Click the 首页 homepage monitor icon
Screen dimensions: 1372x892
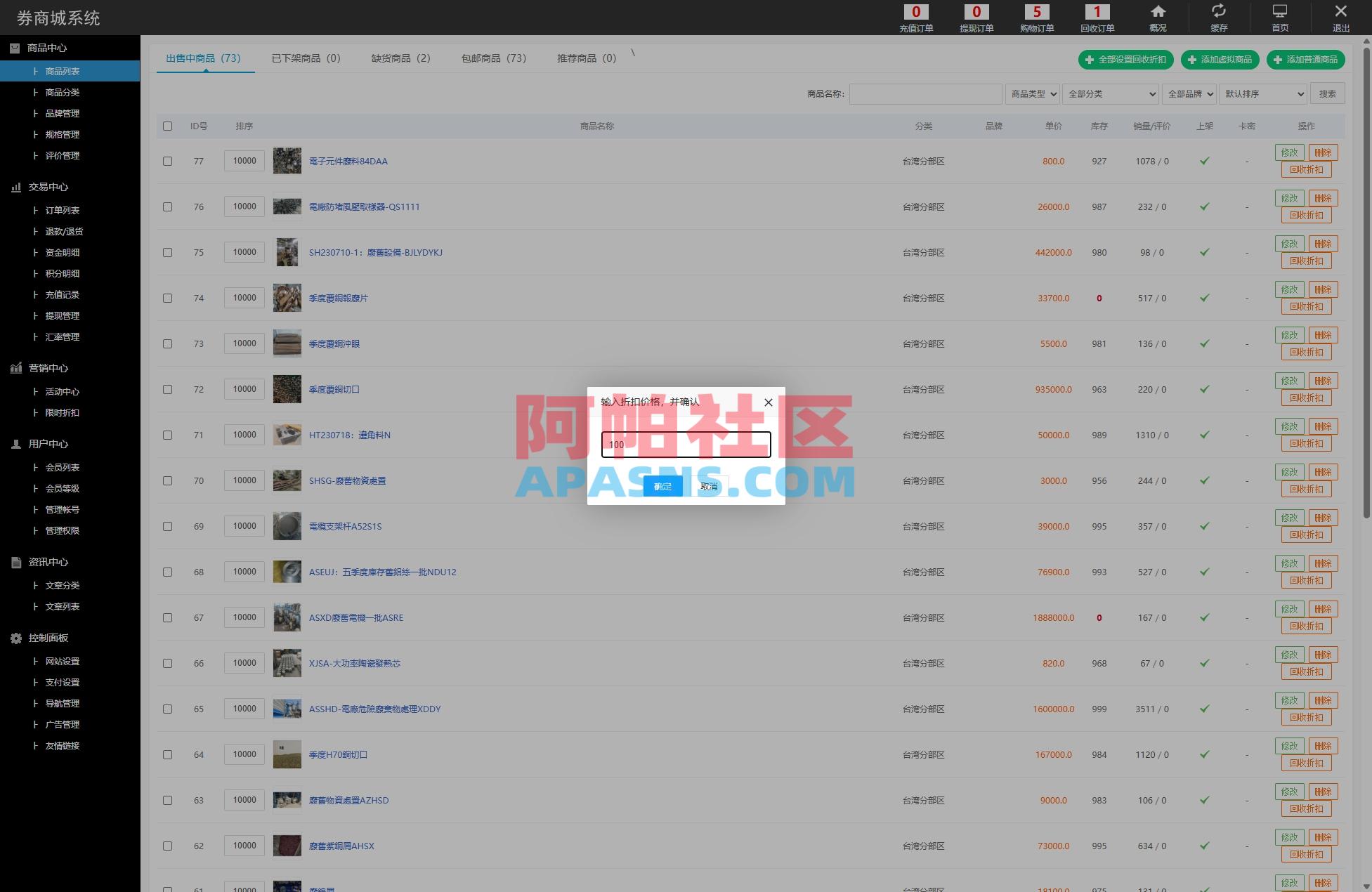pyautogui.click(x=1280, y=18)
